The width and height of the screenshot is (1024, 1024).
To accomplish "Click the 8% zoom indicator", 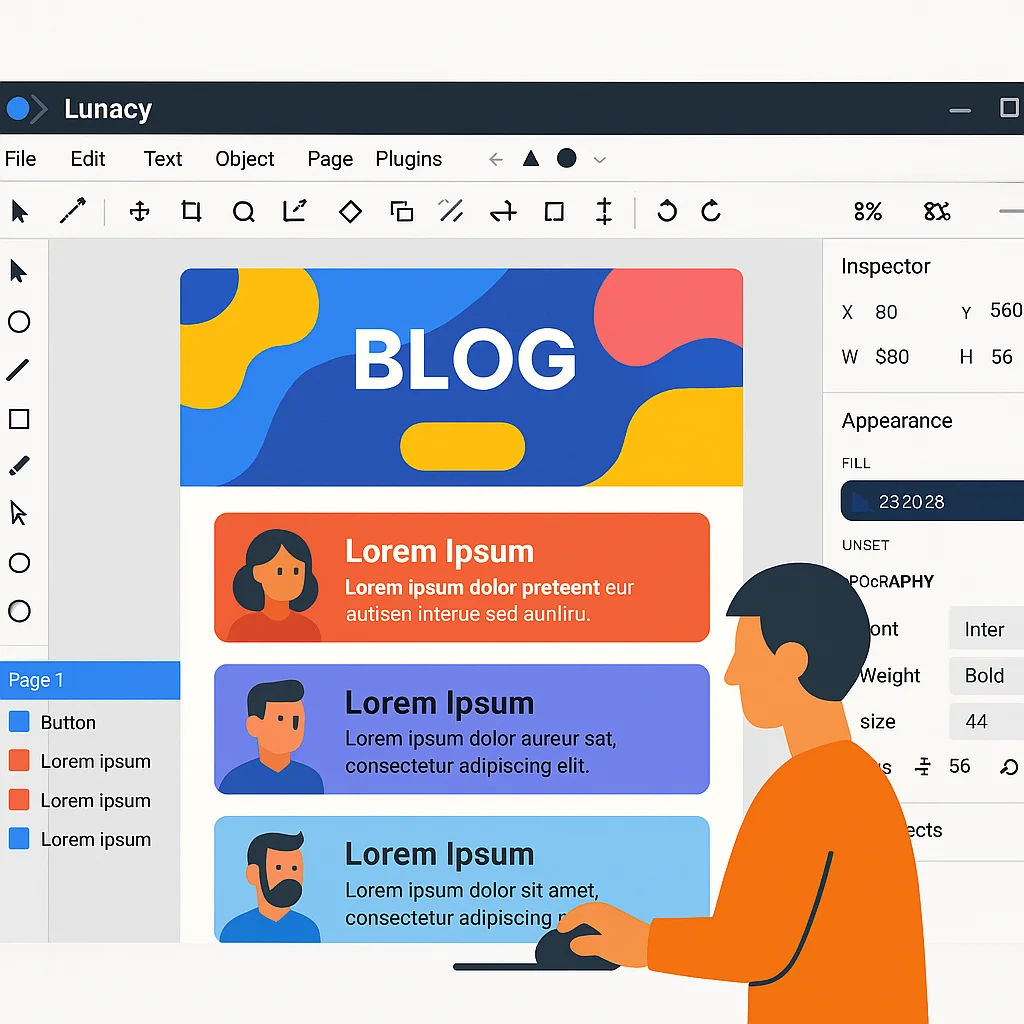I will [868, 211].
